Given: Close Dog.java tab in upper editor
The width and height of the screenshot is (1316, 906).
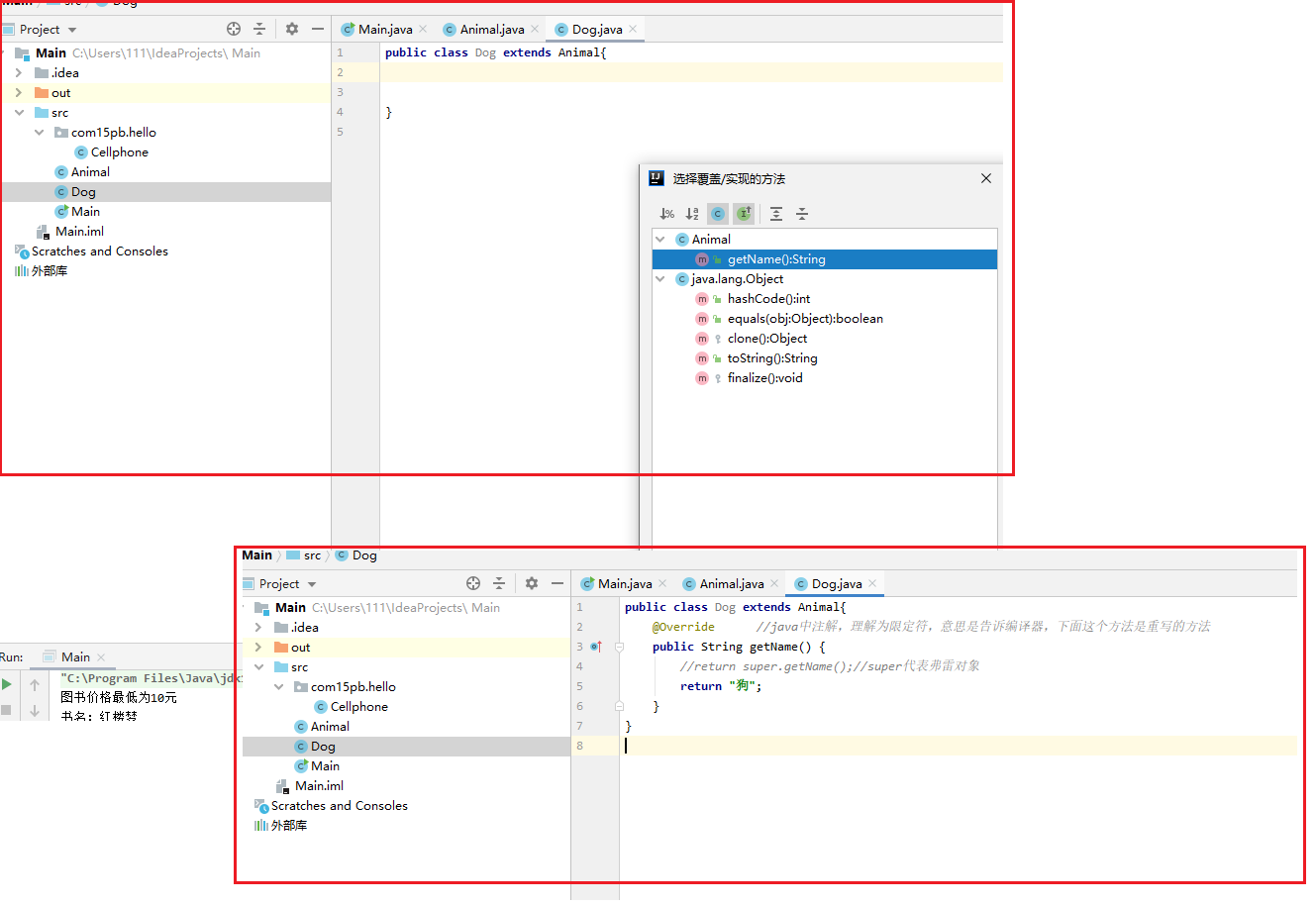Looking at the screenshot, I should pyautogui.click(x=633, y=29).
